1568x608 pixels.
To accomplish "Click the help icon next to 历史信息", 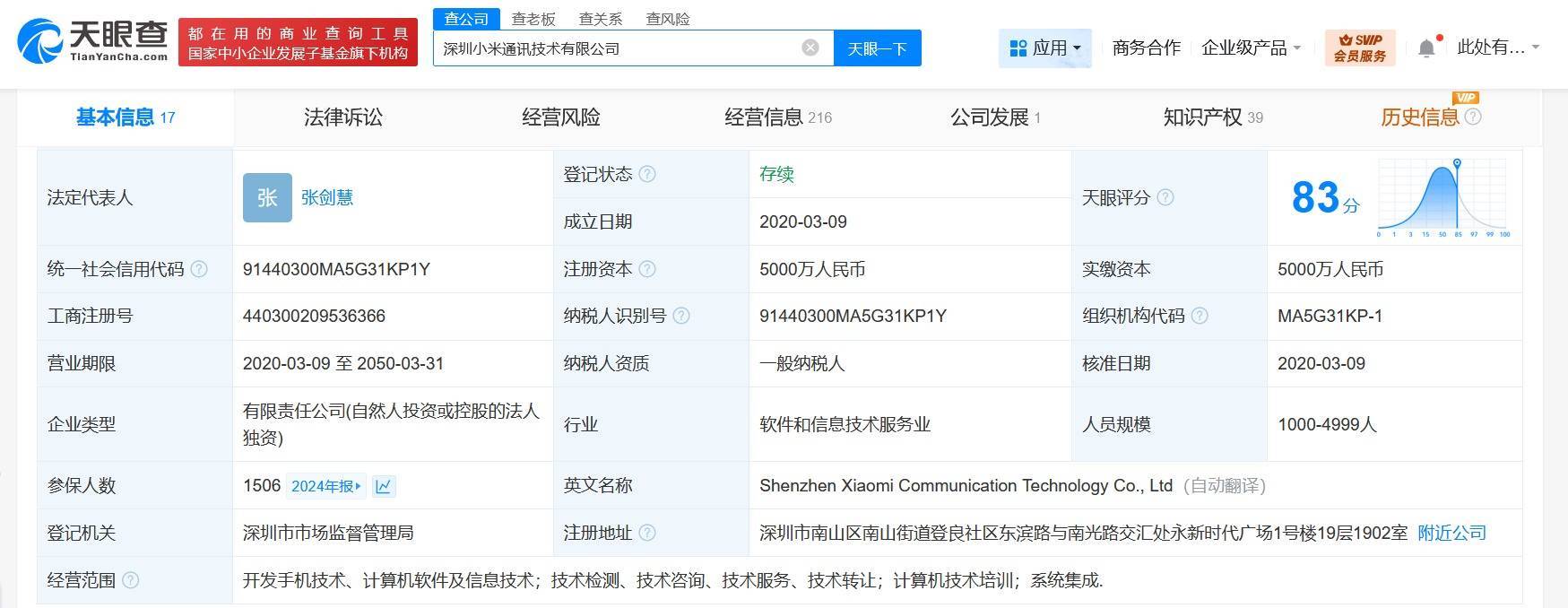I will click(x=1473, y=117).
